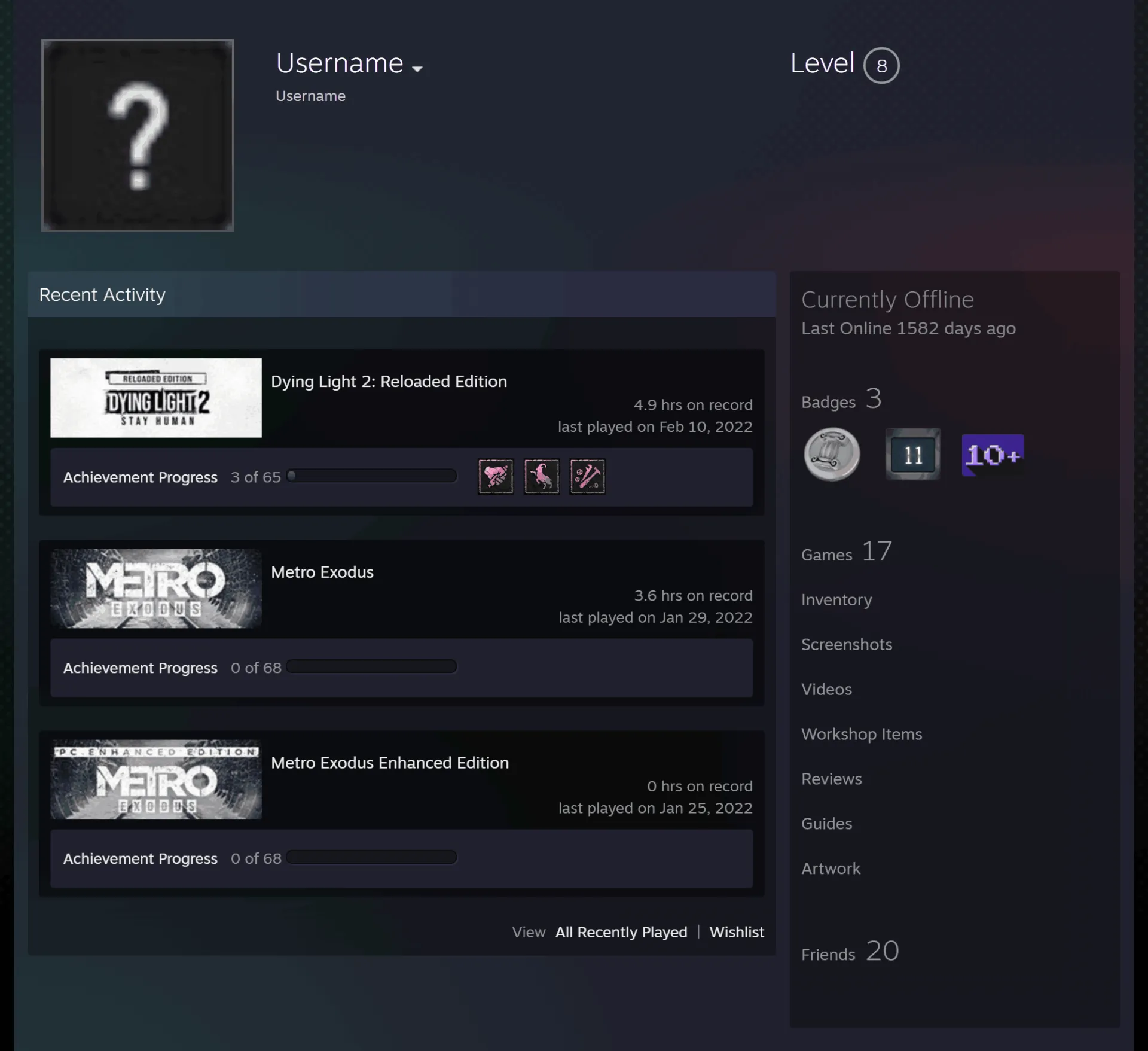
Task: Expand the Username dropdown arrow
Action: 417,69
